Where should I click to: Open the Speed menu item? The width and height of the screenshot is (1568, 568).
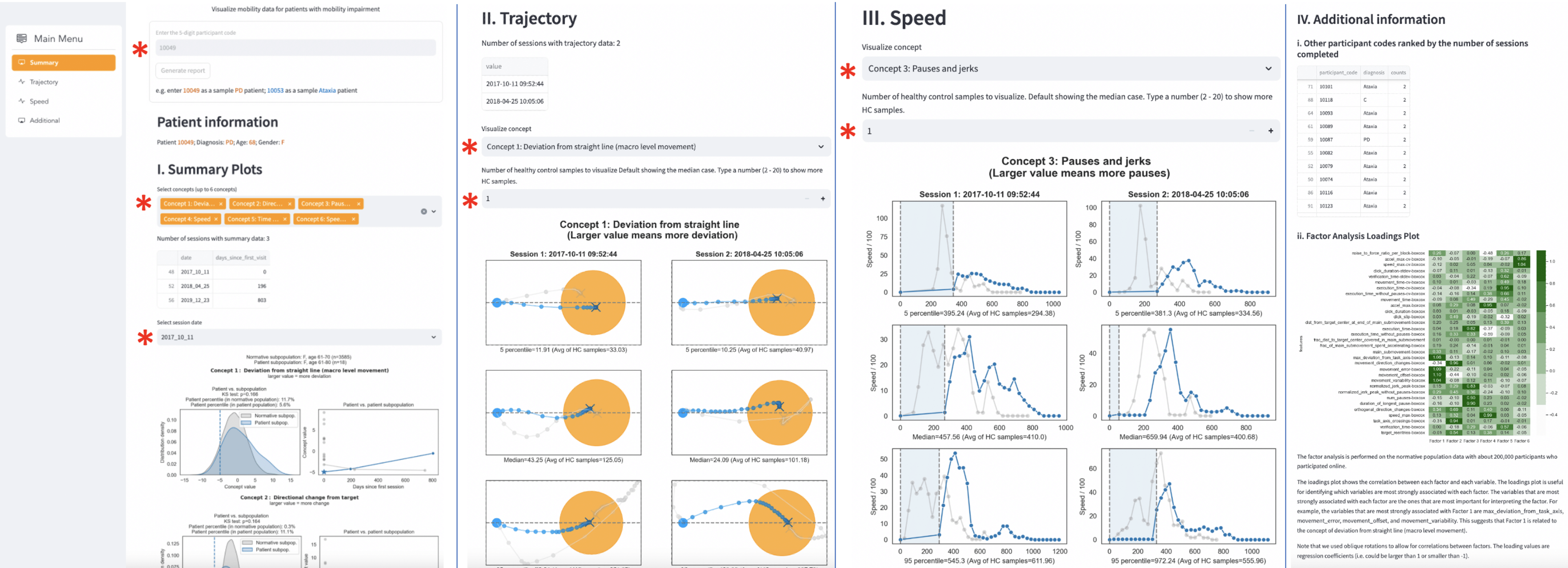pyautogui.click(x=39, y=102)
